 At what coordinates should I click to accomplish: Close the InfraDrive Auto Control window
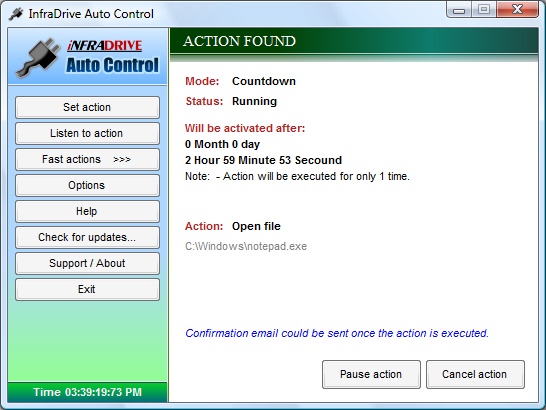click(x=517, y=10)
